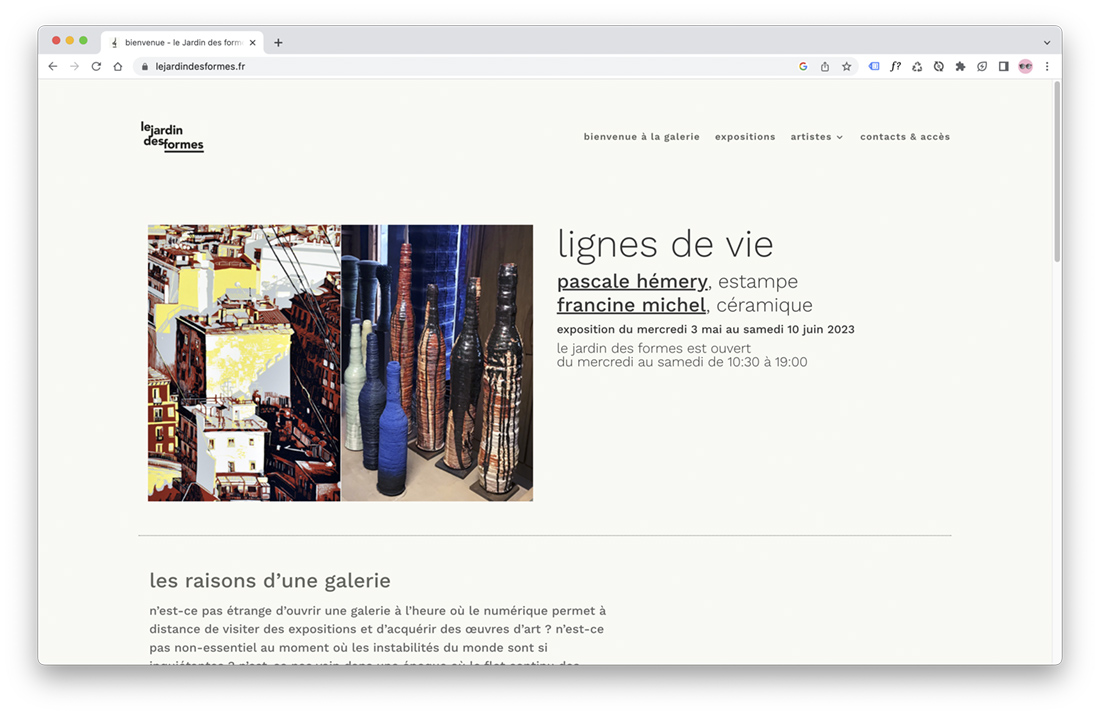Viewport: 1100px width, 715px height.
Task: Open the Chrome profile avatar
Action: [x=1025, y=67]
